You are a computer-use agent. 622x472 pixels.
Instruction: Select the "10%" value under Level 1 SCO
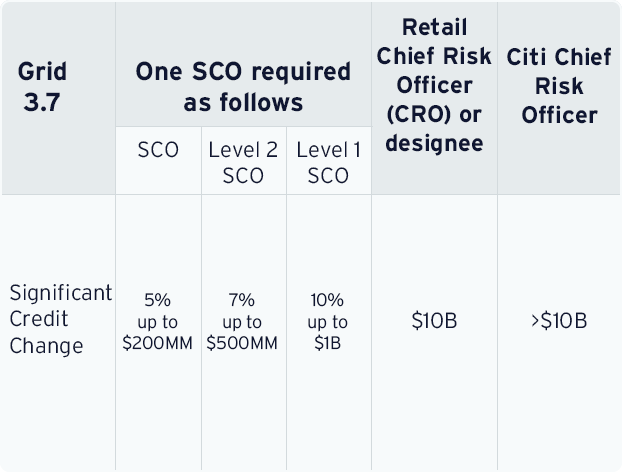tap(329, 300)
